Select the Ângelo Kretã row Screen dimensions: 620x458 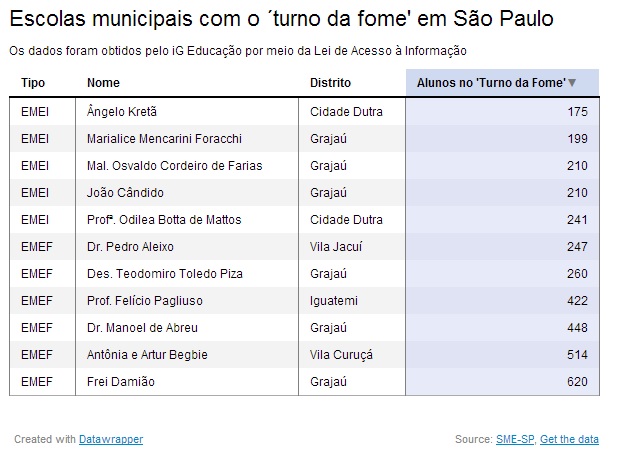(x=122, y=111)
